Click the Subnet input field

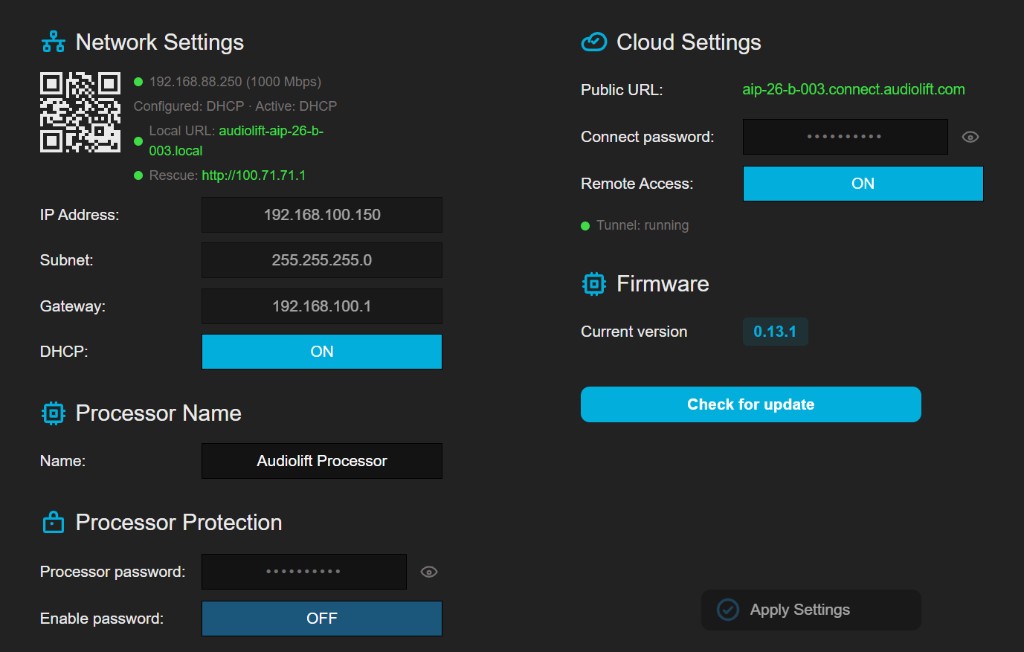(x=322, y=260)
